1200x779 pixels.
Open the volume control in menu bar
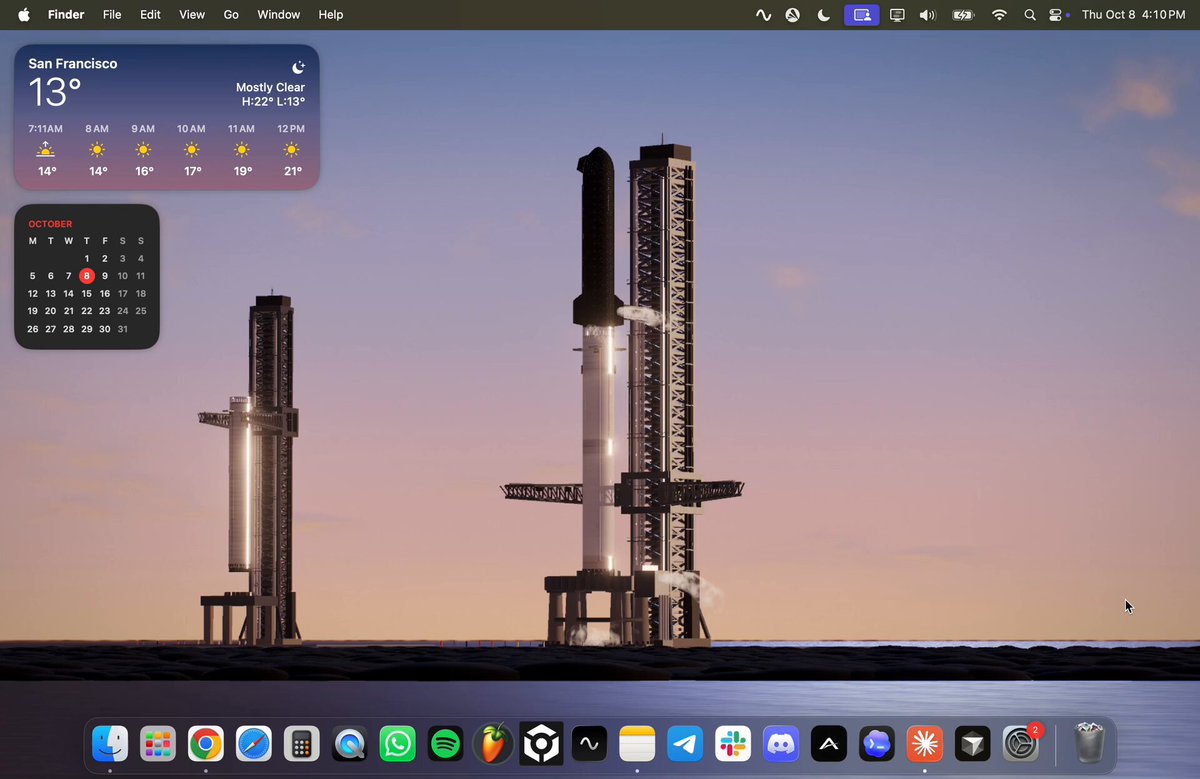[x=928, y=15]
